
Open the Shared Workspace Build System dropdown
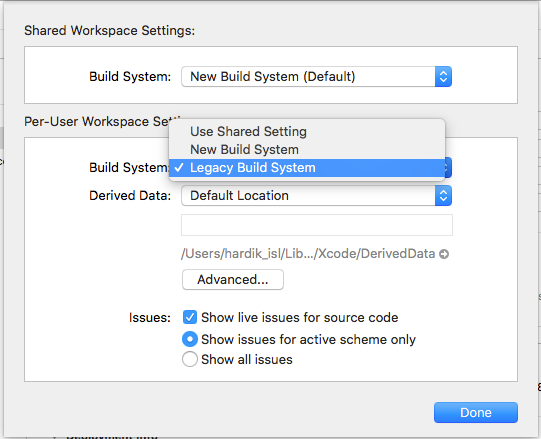(x=316, y=77)
